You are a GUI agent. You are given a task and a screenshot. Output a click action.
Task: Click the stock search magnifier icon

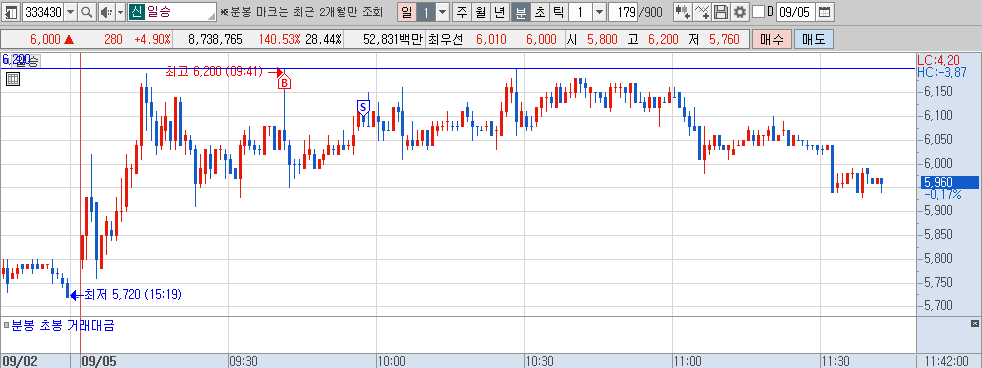(87, 12)
